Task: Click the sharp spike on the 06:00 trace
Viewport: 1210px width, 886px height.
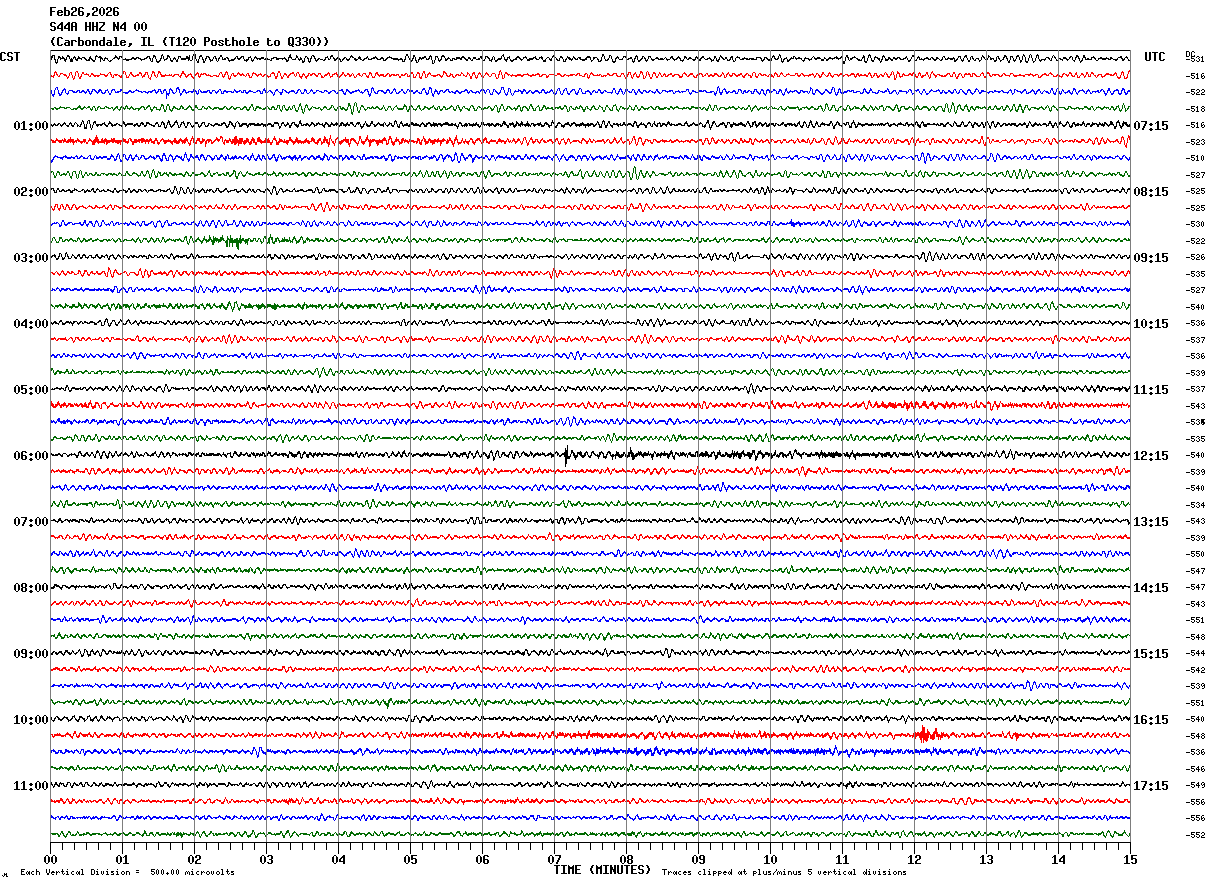Action: pyautogui.click(x=567, y=455)
